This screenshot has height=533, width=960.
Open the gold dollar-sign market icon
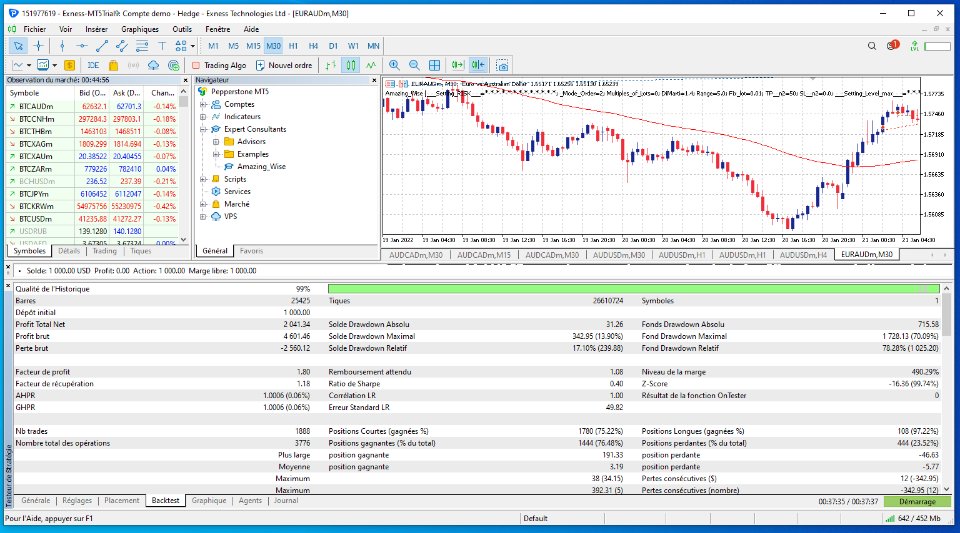coord(69,65)
